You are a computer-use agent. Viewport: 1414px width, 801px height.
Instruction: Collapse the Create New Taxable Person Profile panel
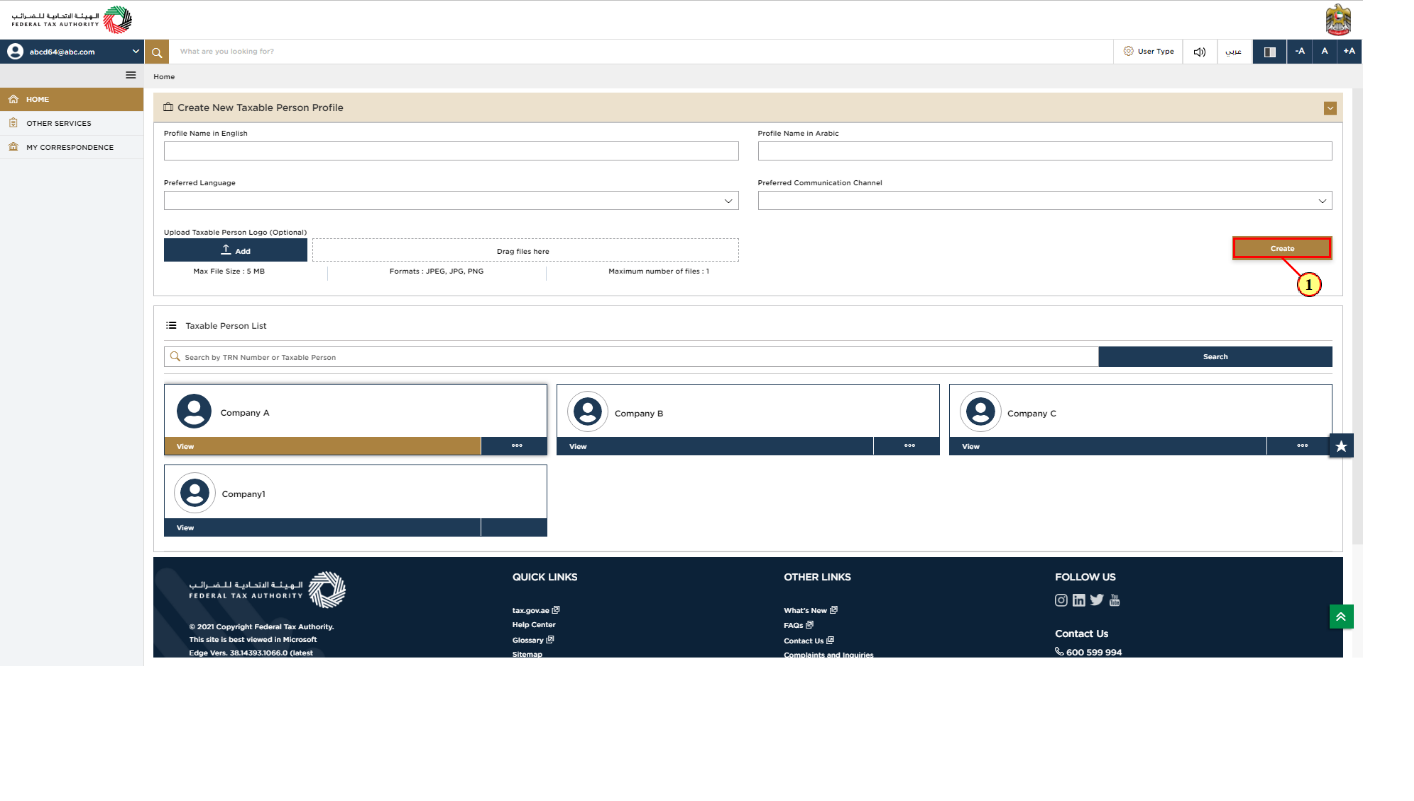point(1330,108)
